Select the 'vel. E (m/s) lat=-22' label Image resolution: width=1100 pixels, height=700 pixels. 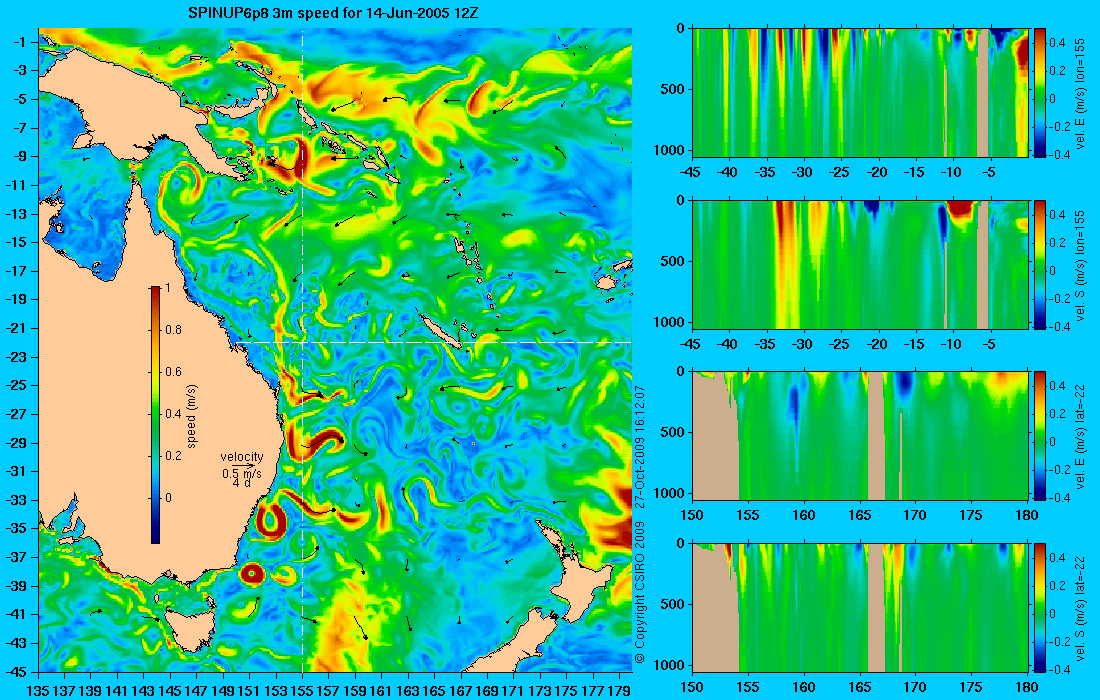coord(1080,436)
